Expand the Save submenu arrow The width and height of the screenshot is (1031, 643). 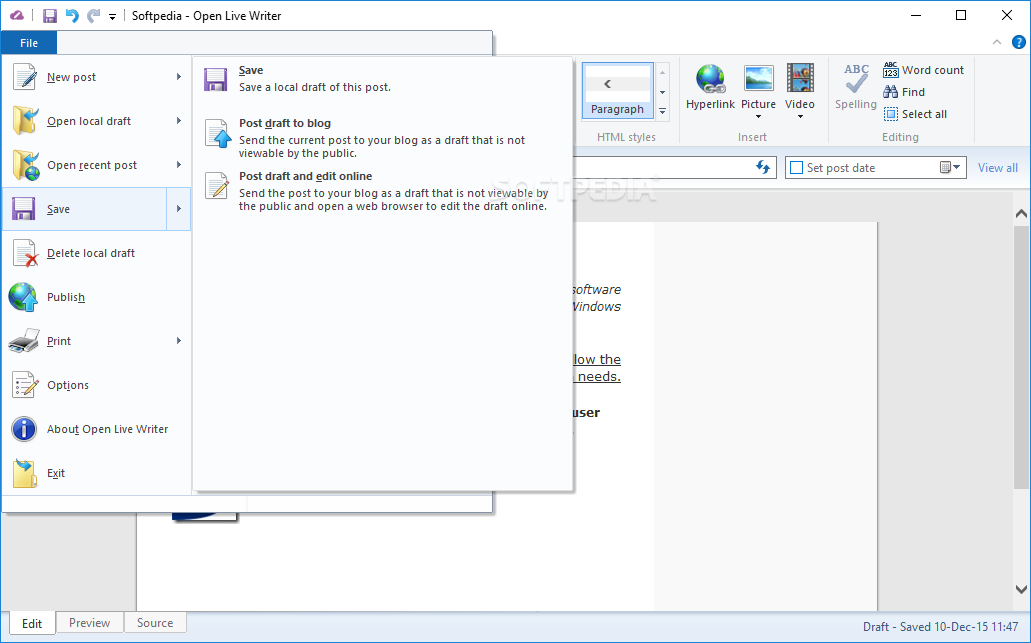[x=179, y=209]
